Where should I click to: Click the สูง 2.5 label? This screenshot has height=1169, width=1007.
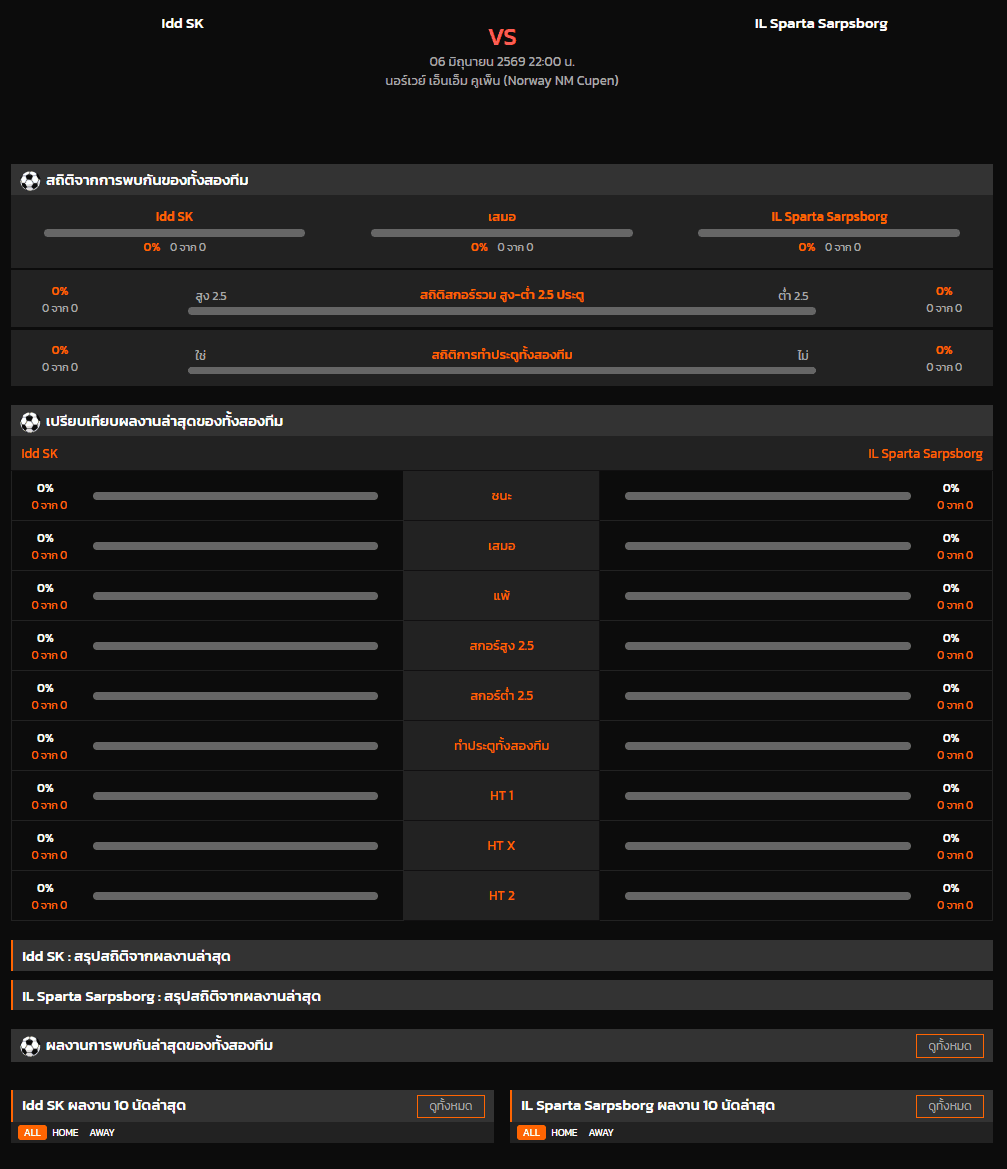point(211,296)
